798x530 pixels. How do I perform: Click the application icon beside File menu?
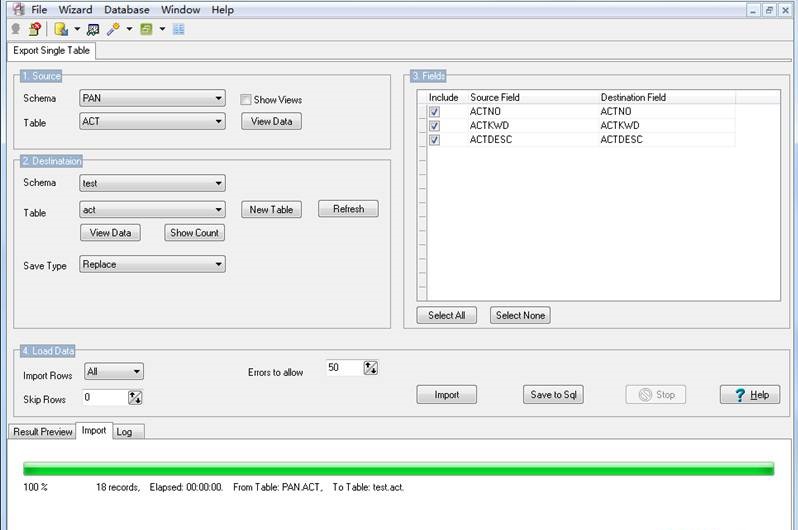(17, 9)
